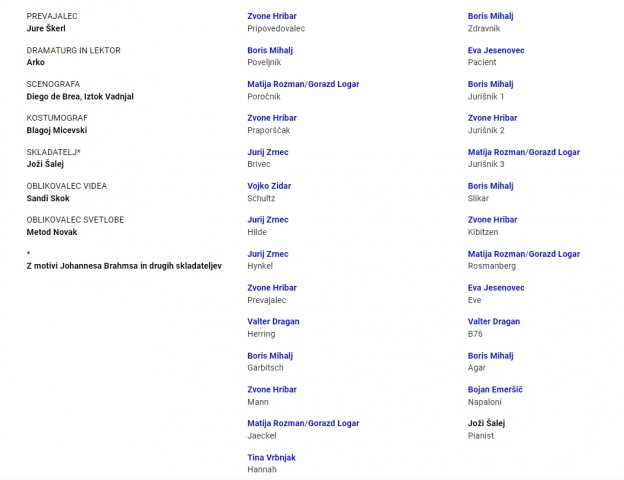The image size is (624, 480).
Task: Open Valter Dragan link above B76
Action: pyautogui.click(x=493, y=322)
